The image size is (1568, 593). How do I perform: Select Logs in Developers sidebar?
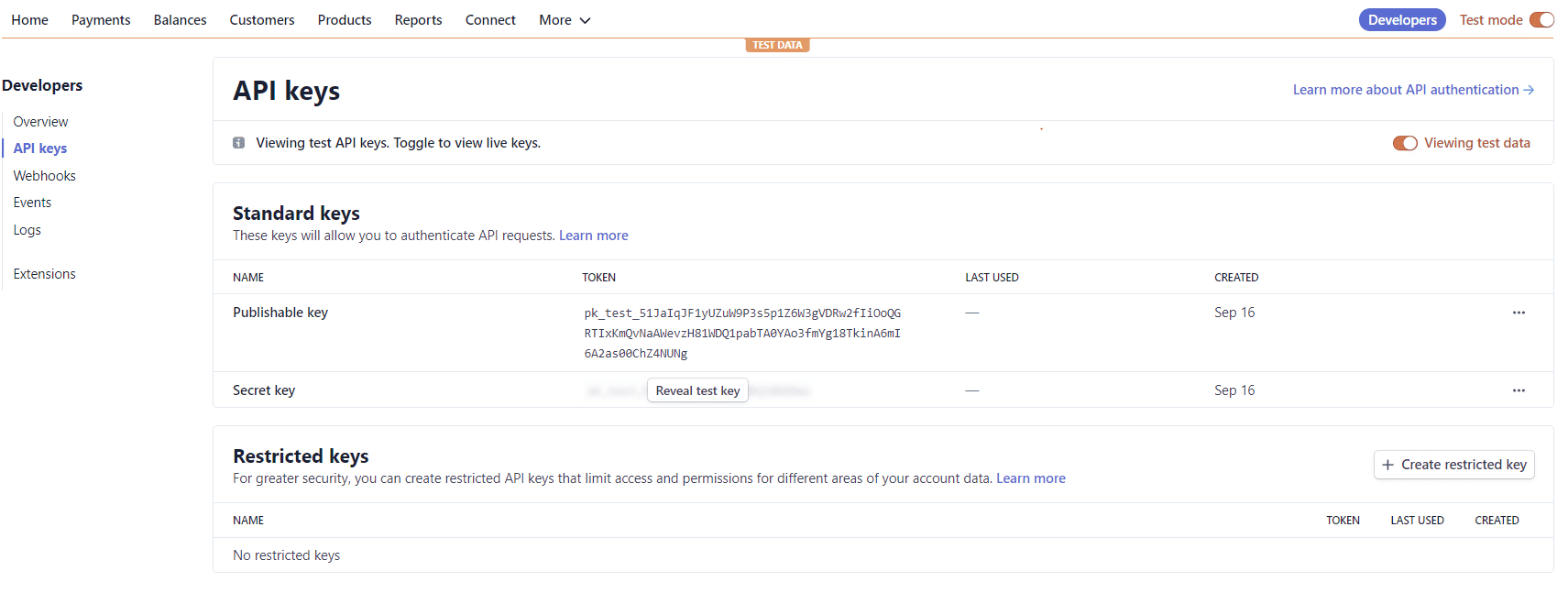(27, 230)
